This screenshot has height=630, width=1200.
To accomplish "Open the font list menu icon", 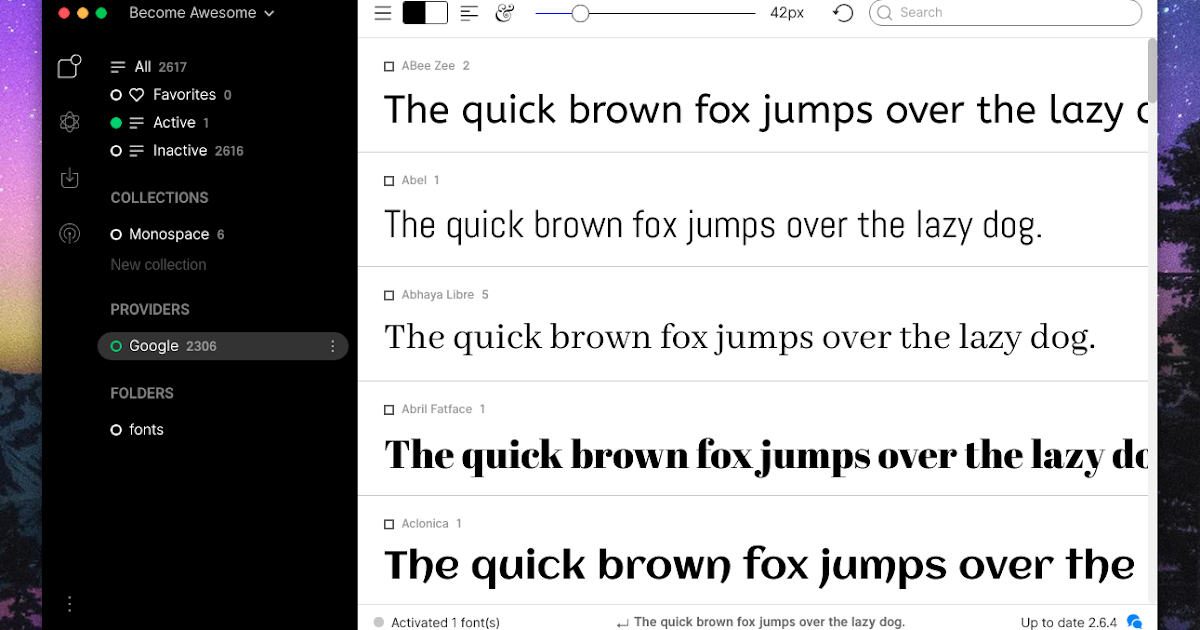I will point(382,13).
